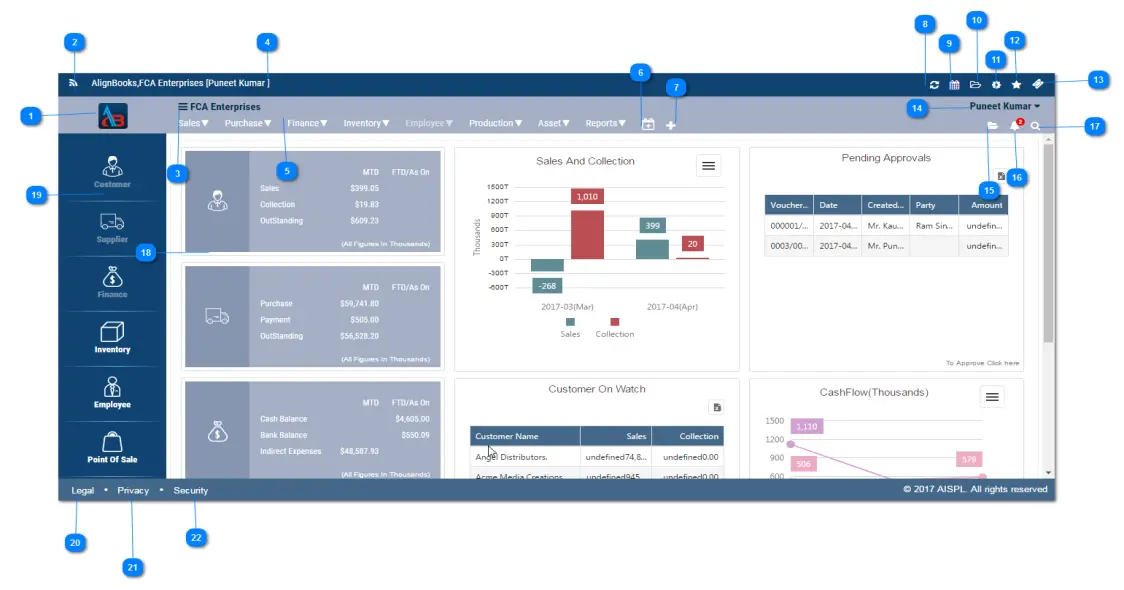Sort Pending Approvals by Amount column header
The height and width of the screenshot is (590, 1124).
[984, 205]
